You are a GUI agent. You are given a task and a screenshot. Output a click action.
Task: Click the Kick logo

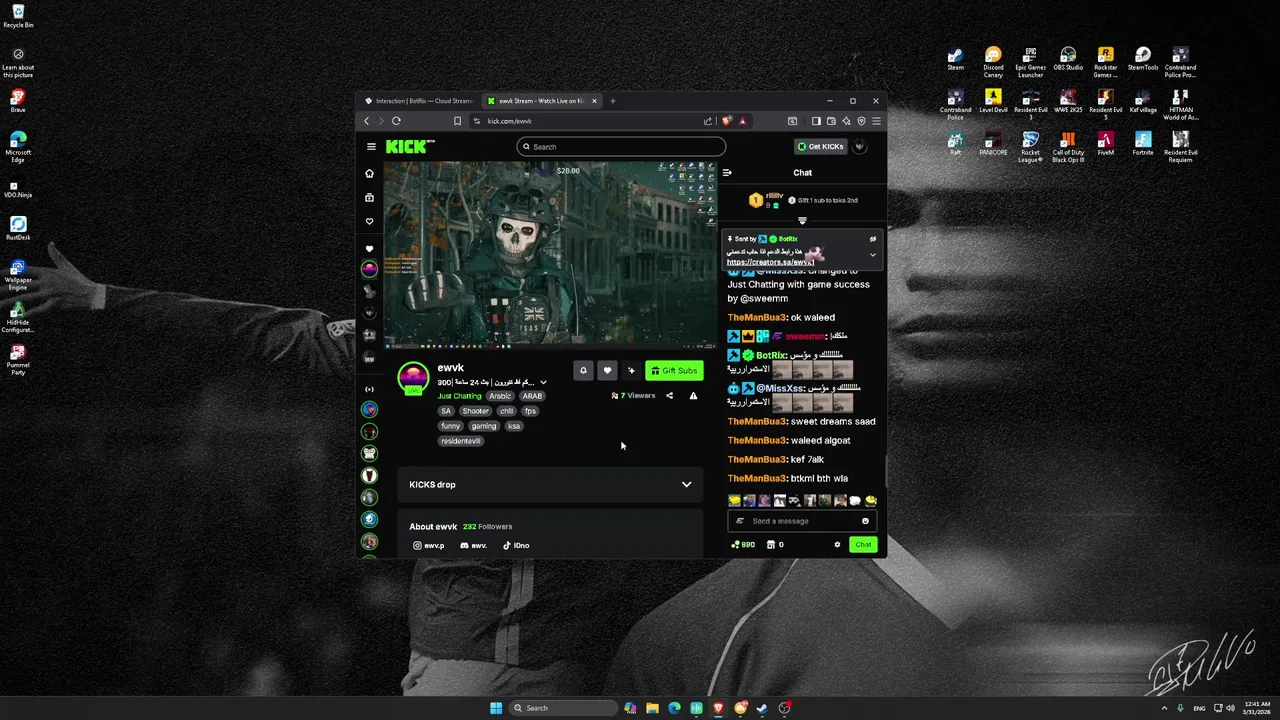click(x=410, y=146)
